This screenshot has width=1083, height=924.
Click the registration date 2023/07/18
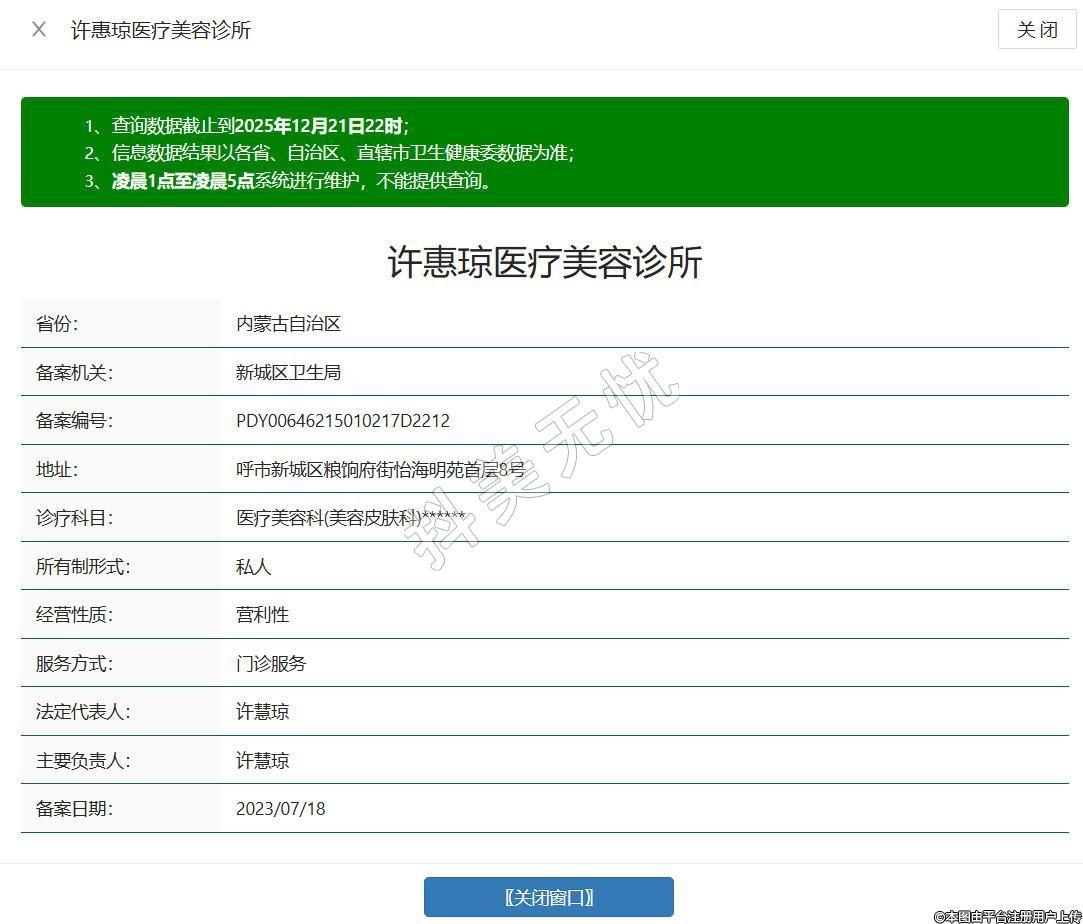[280, 809]
